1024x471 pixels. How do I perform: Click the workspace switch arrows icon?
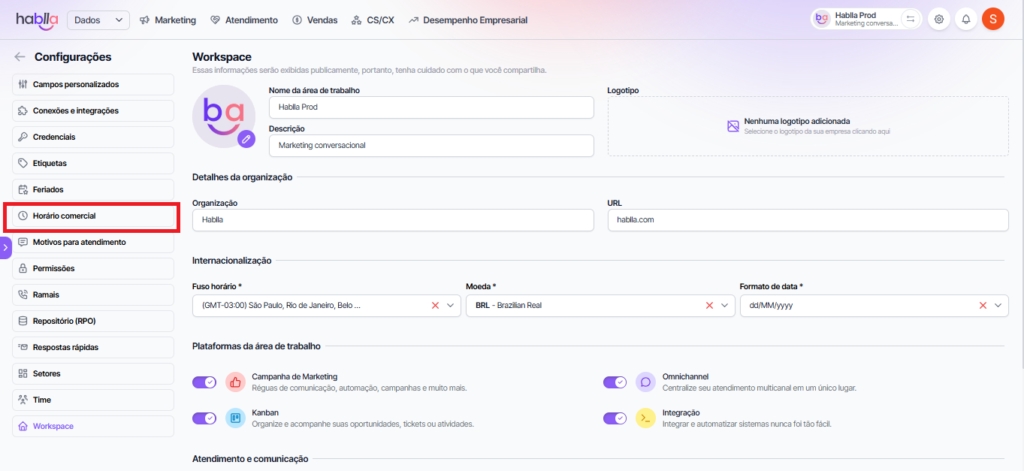910,19
